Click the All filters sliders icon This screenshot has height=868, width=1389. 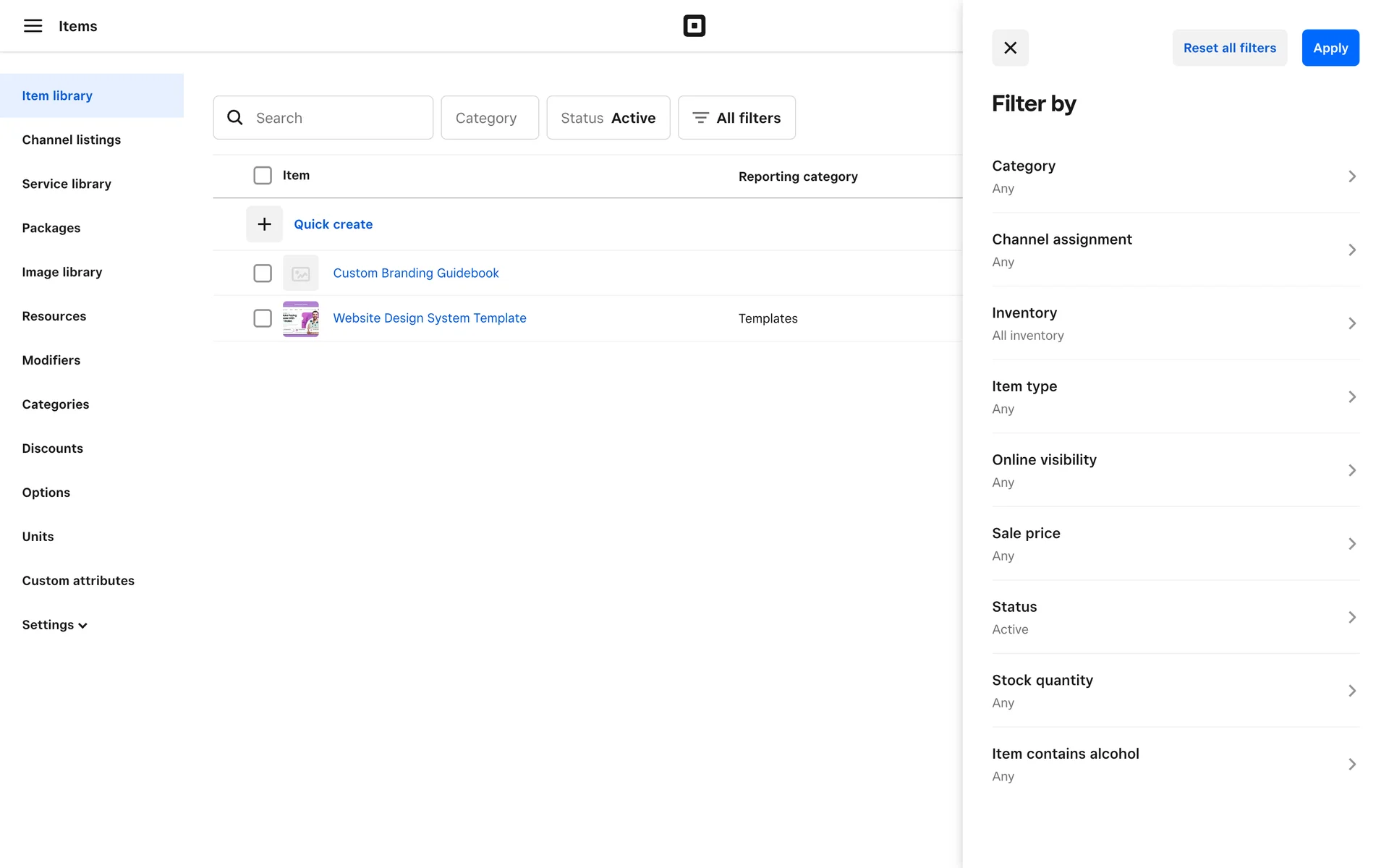pos(700,118)
